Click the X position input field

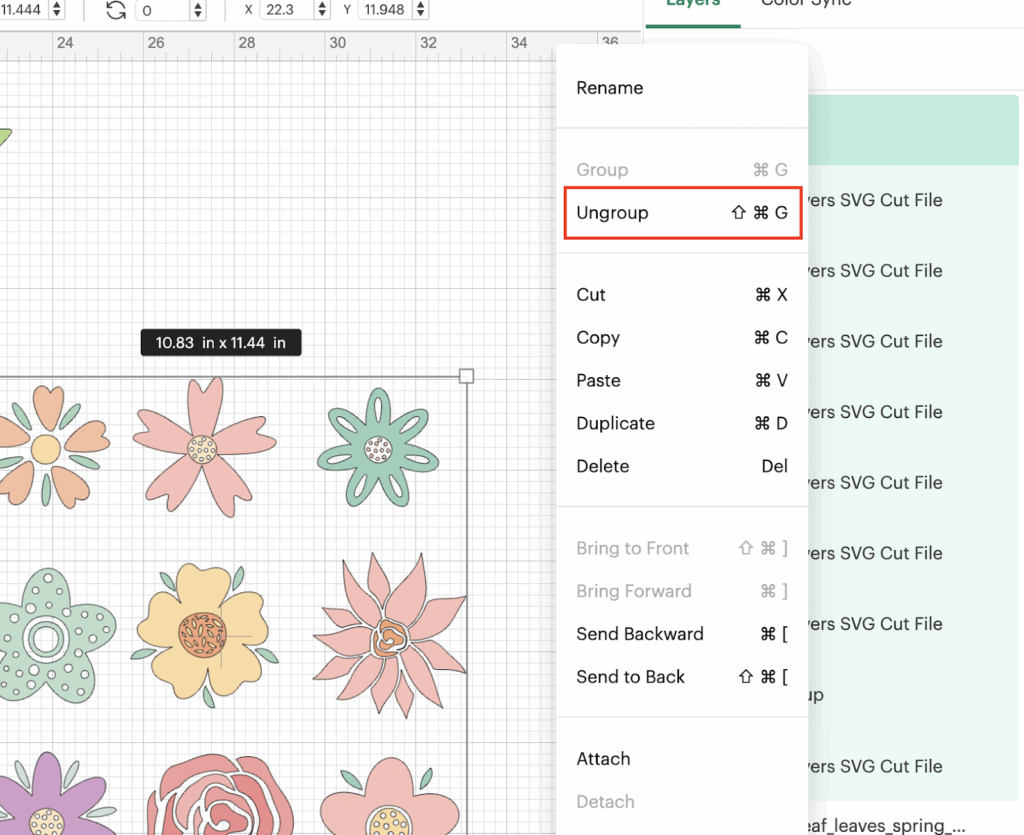[x=285, y=10]
